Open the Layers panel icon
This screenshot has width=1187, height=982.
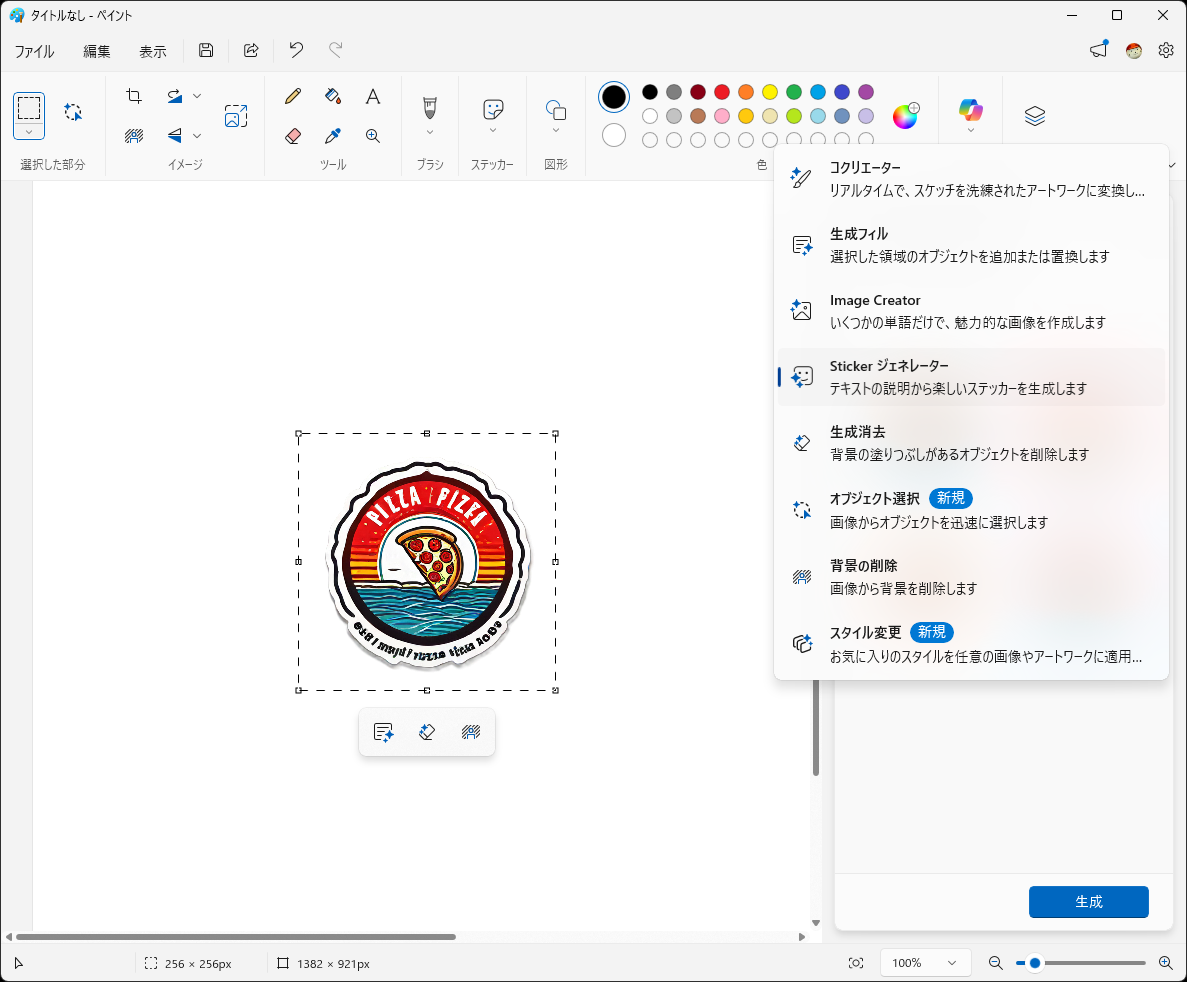(x=1035, y=116)
